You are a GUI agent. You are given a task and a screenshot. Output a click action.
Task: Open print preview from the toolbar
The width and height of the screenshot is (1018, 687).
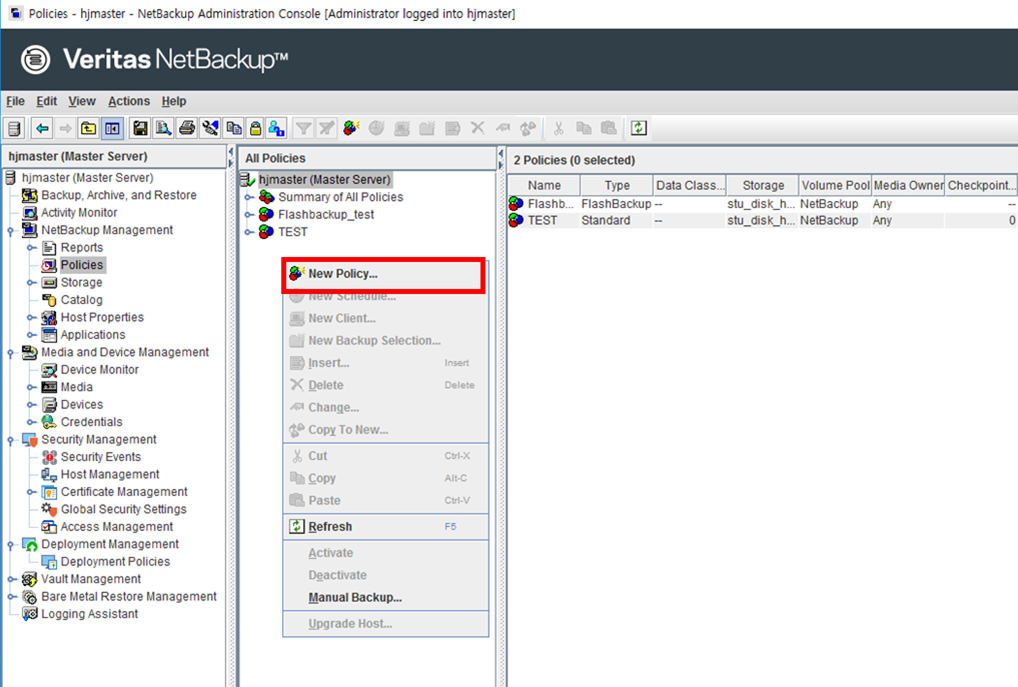[163, 129]
